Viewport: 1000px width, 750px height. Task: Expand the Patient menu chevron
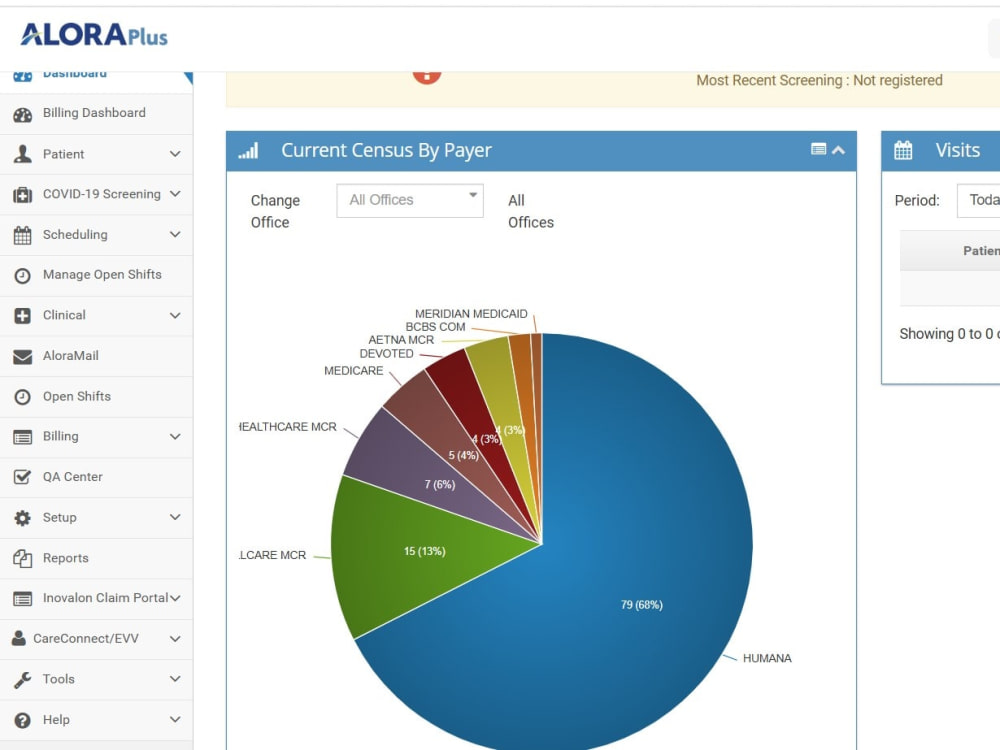click(175, 154)
